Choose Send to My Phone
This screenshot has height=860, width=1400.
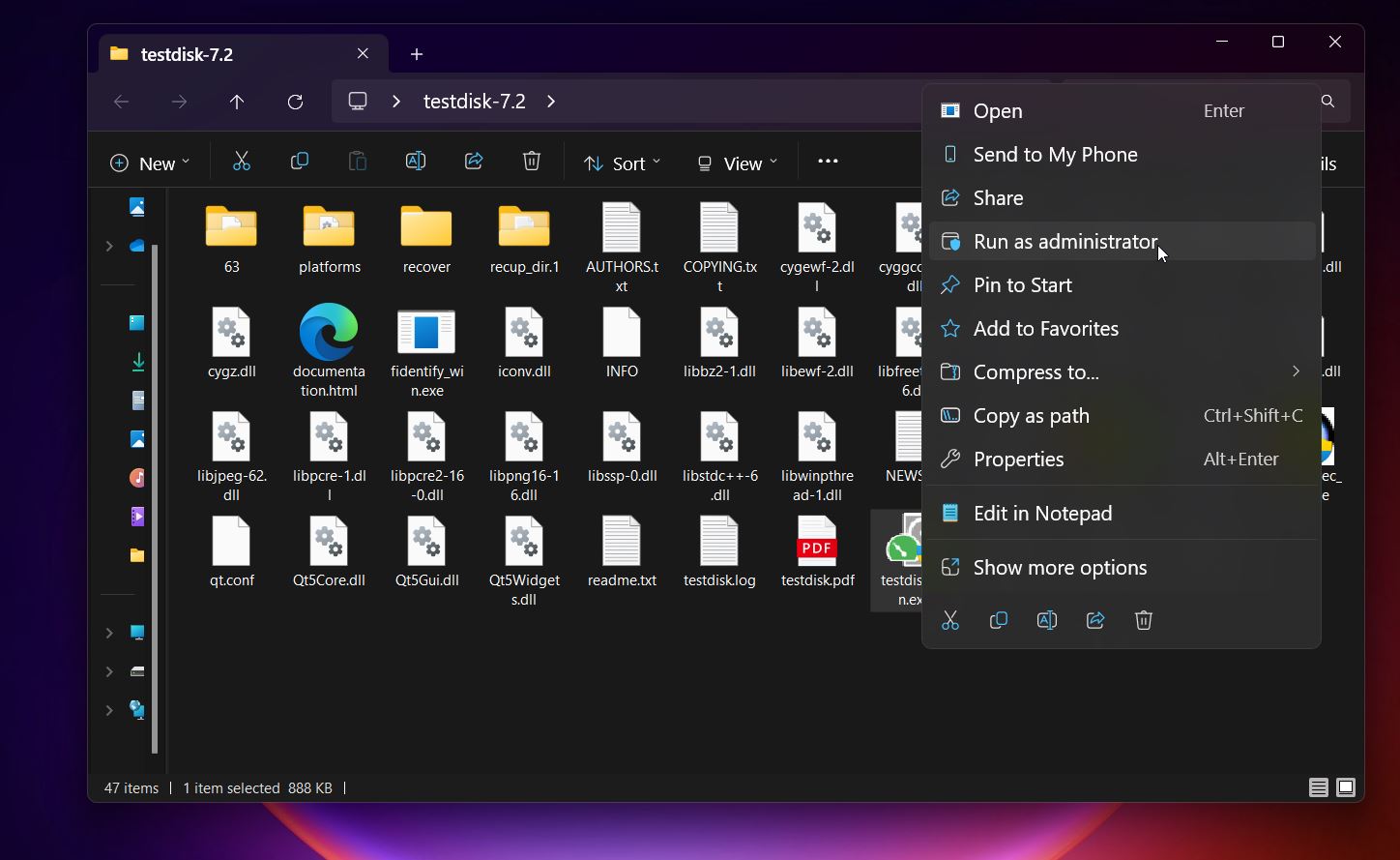pyautogui.click(x=1122, y=154)
